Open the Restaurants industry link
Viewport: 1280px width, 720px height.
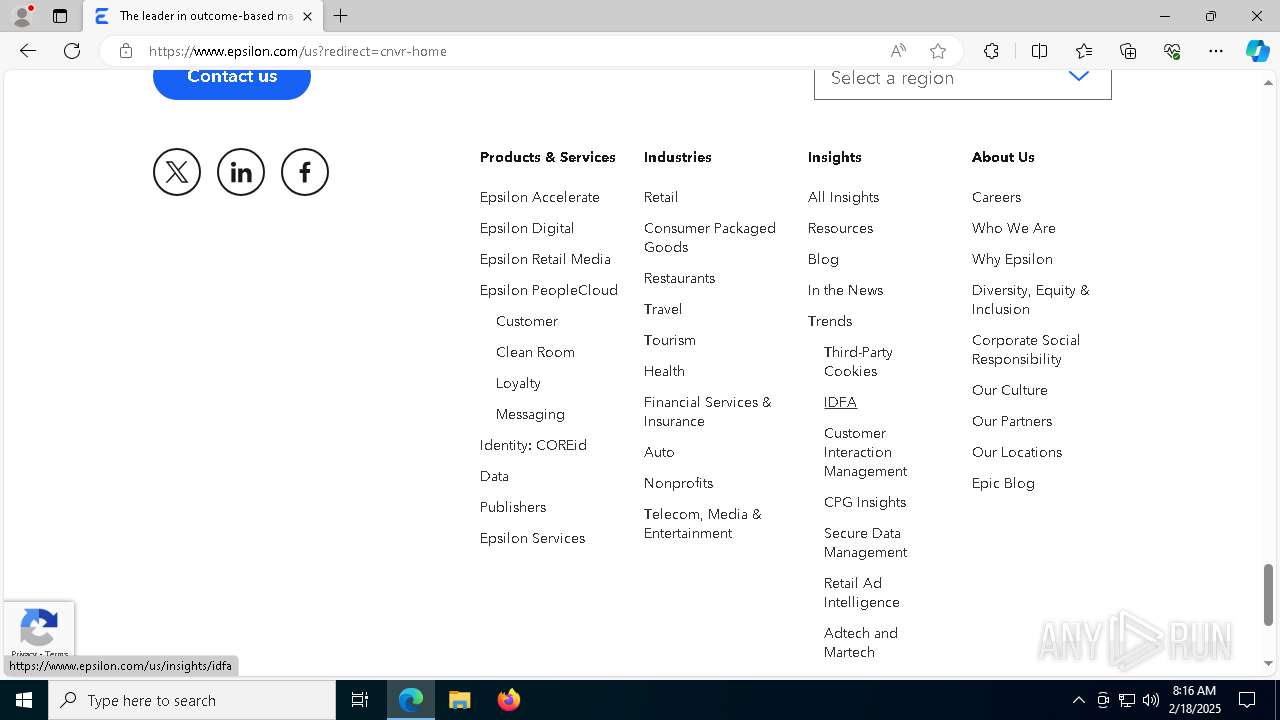pyautogui.click(x=679, y=278)
